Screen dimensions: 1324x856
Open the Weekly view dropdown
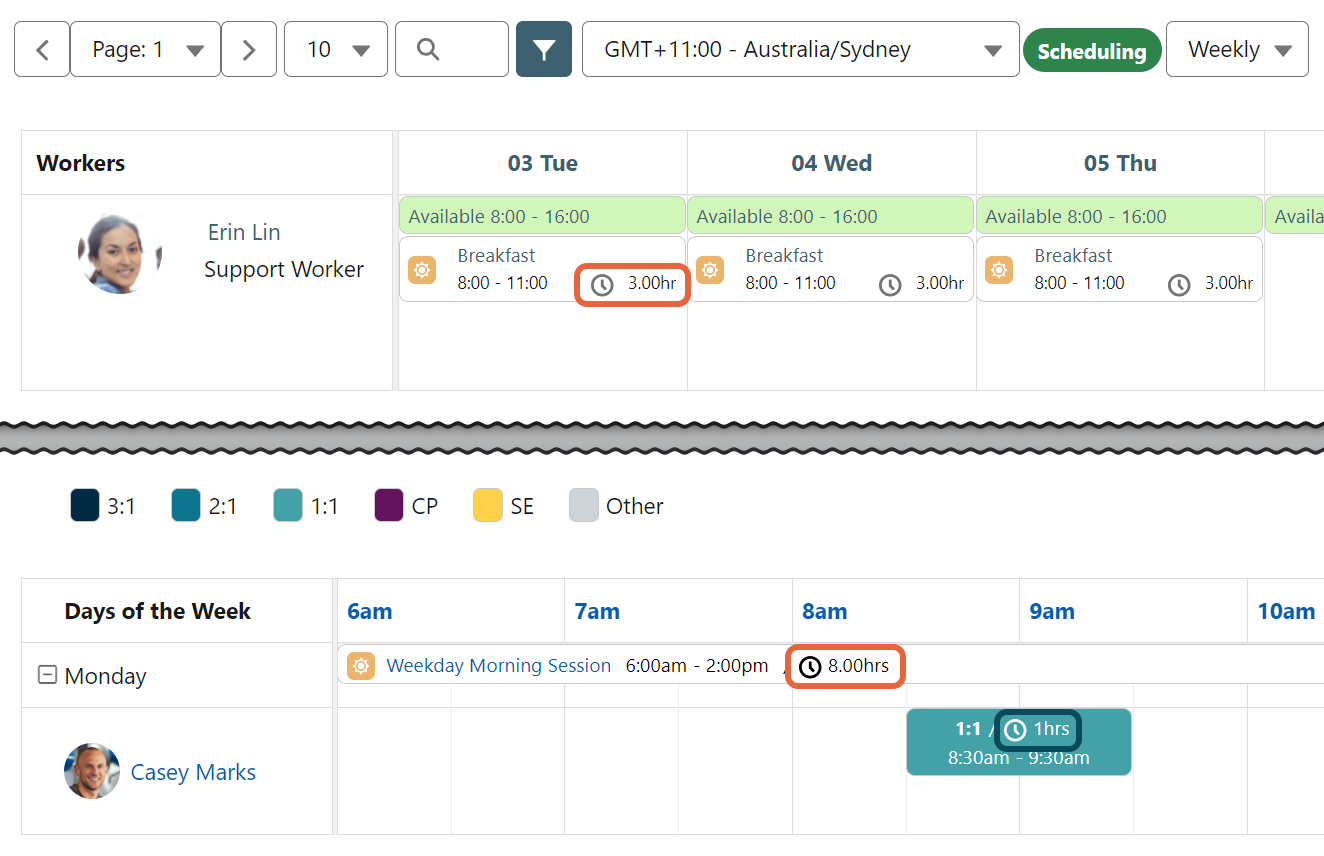(1237, 49)
